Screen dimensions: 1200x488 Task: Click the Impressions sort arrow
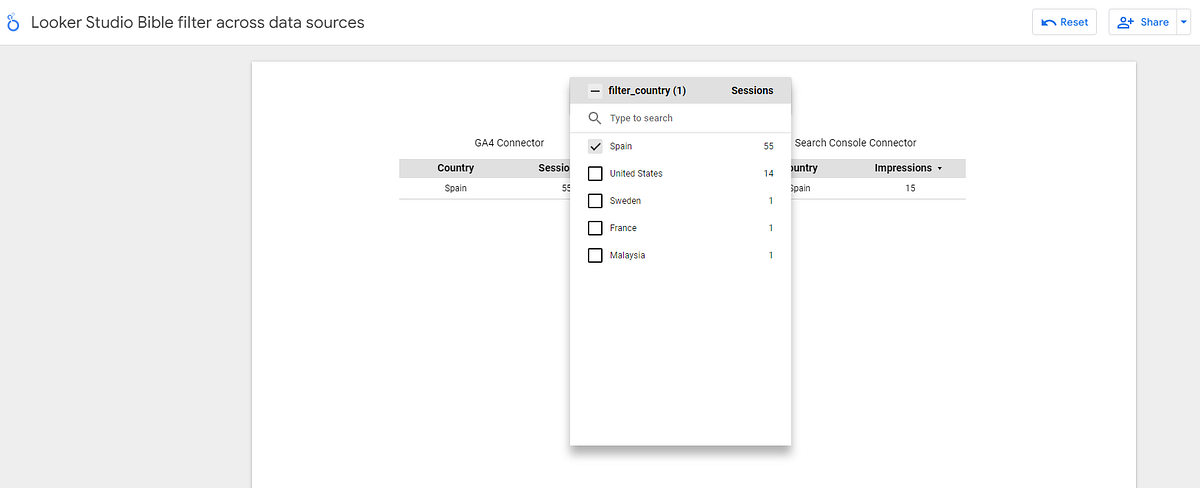(939, 169)
